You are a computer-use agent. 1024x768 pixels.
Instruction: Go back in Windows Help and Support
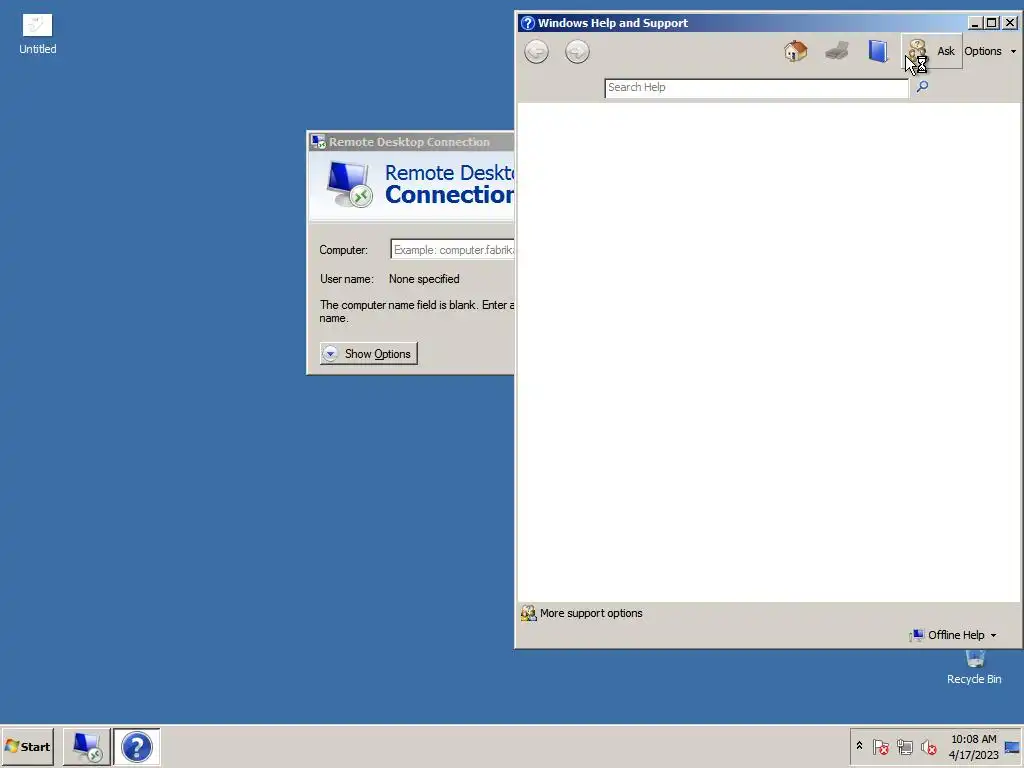point(536,52)
